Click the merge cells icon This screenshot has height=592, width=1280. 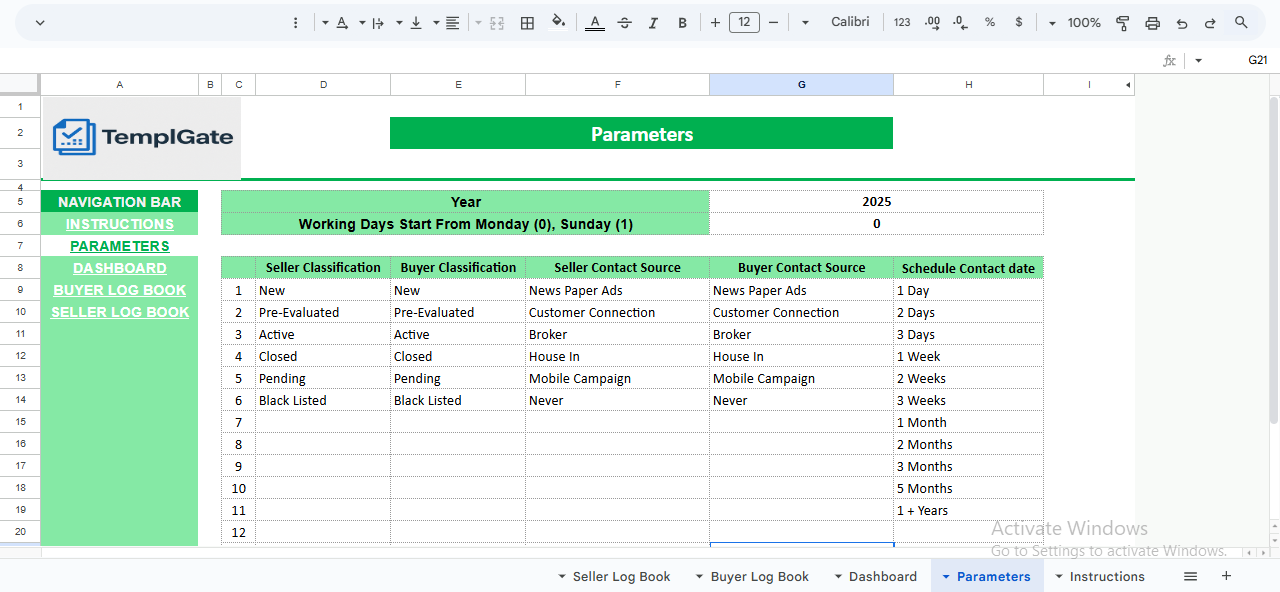click(x=497, y=22)
